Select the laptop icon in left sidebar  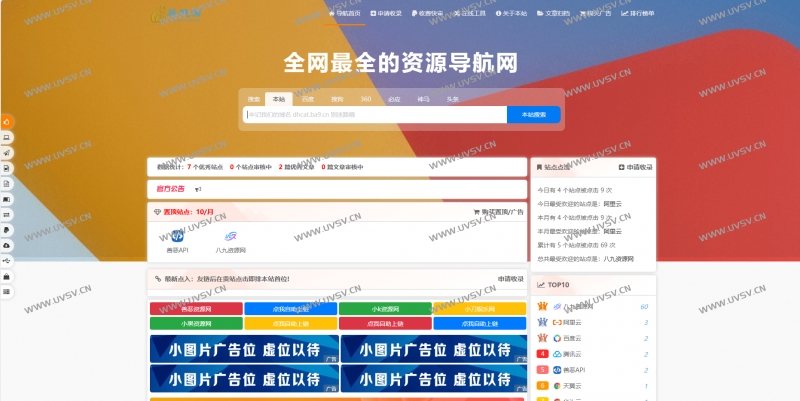tap(7, 137)
